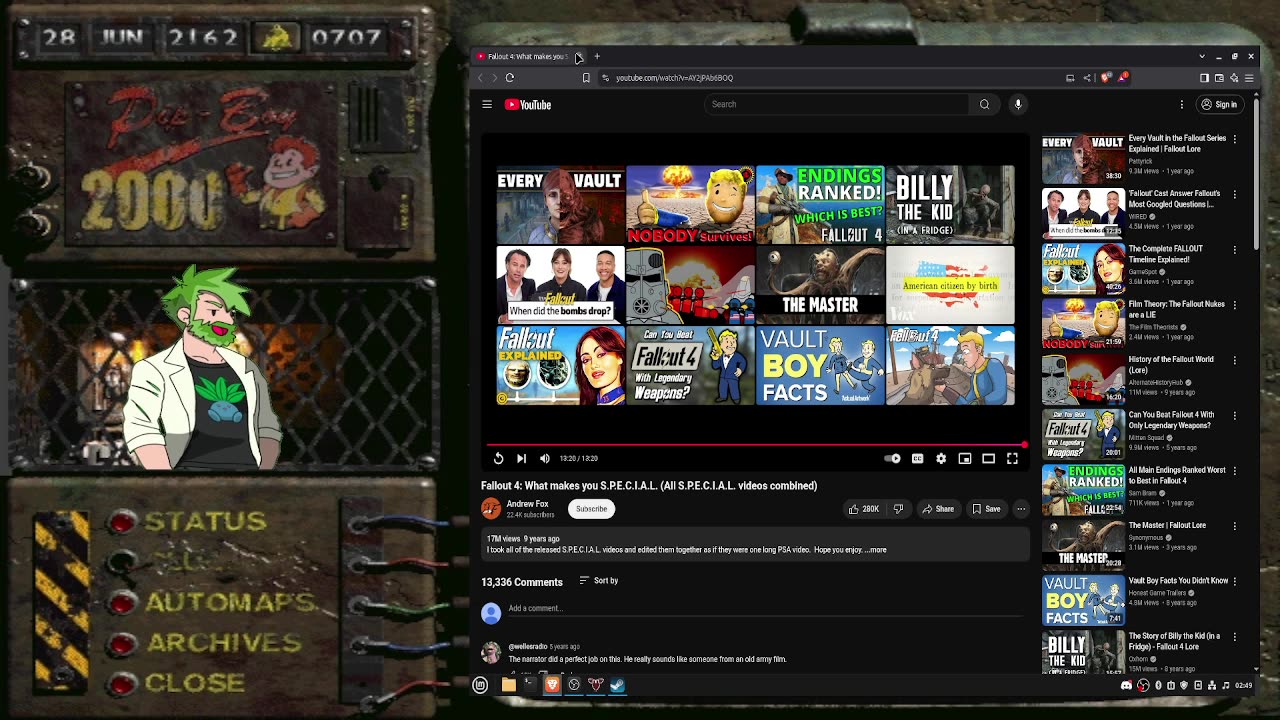
Task: Open the player settings gear
Action: pos(941,458)
